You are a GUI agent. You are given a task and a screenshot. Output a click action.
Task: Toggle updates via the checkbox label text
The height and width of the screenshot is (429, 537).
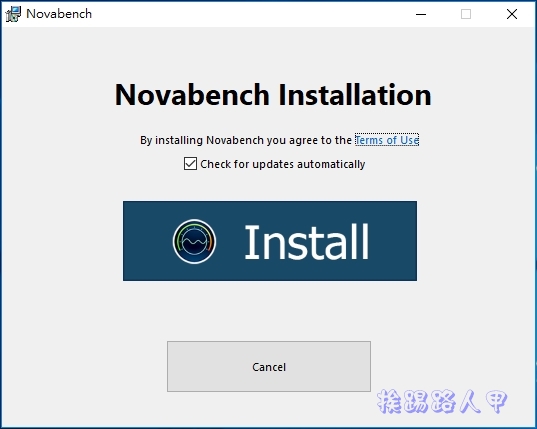pos(283,164)
